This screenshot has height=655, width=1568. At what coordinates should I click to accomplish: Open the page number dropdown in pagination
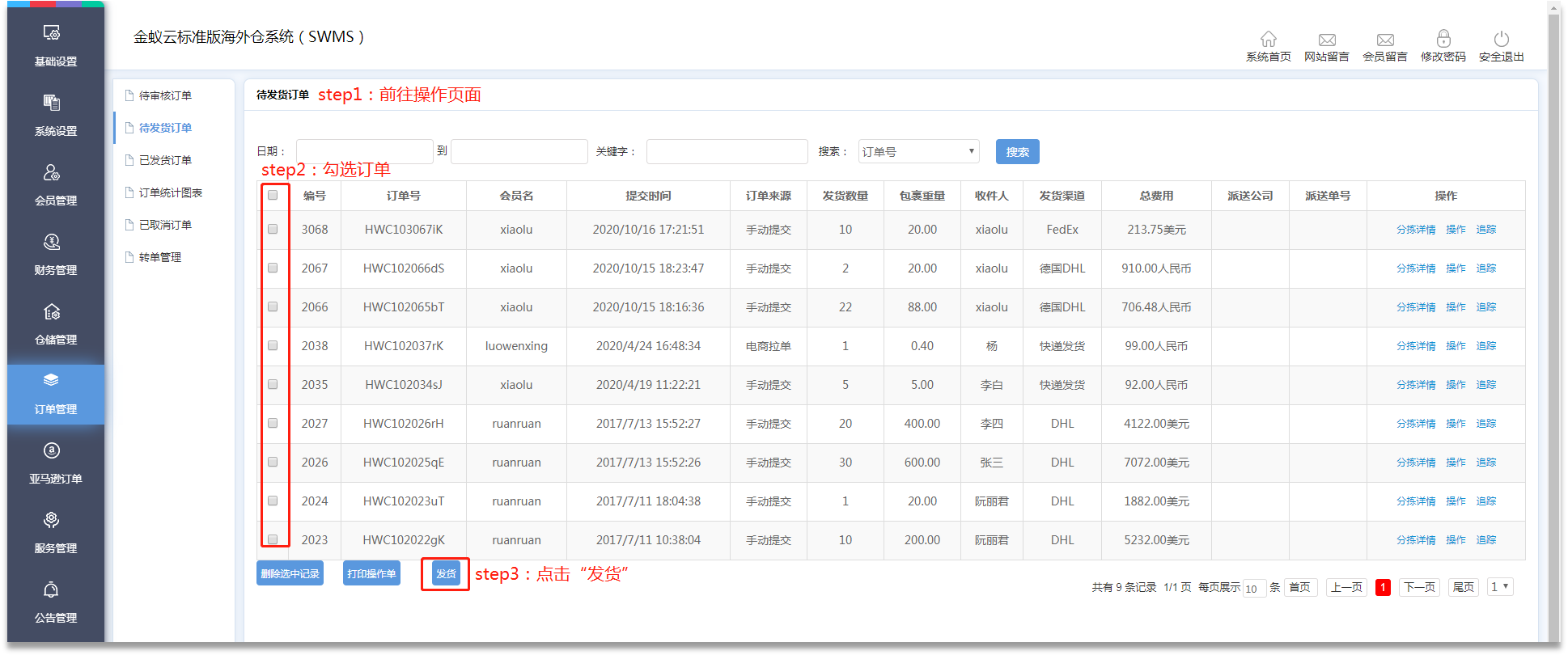pos(1500,587)
